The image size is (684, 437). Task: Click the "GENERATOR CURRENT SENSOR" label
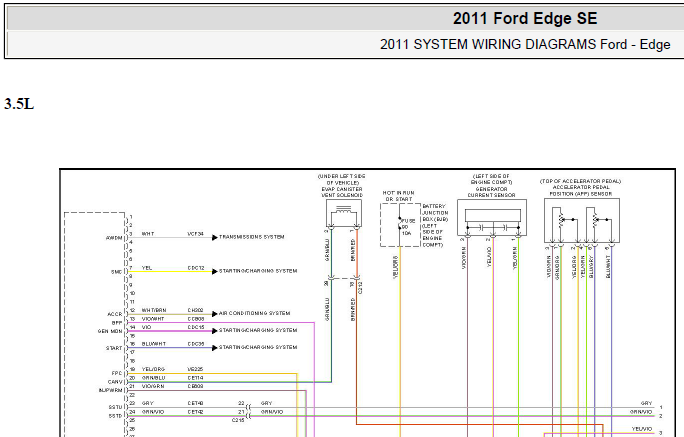pos(492,192)
